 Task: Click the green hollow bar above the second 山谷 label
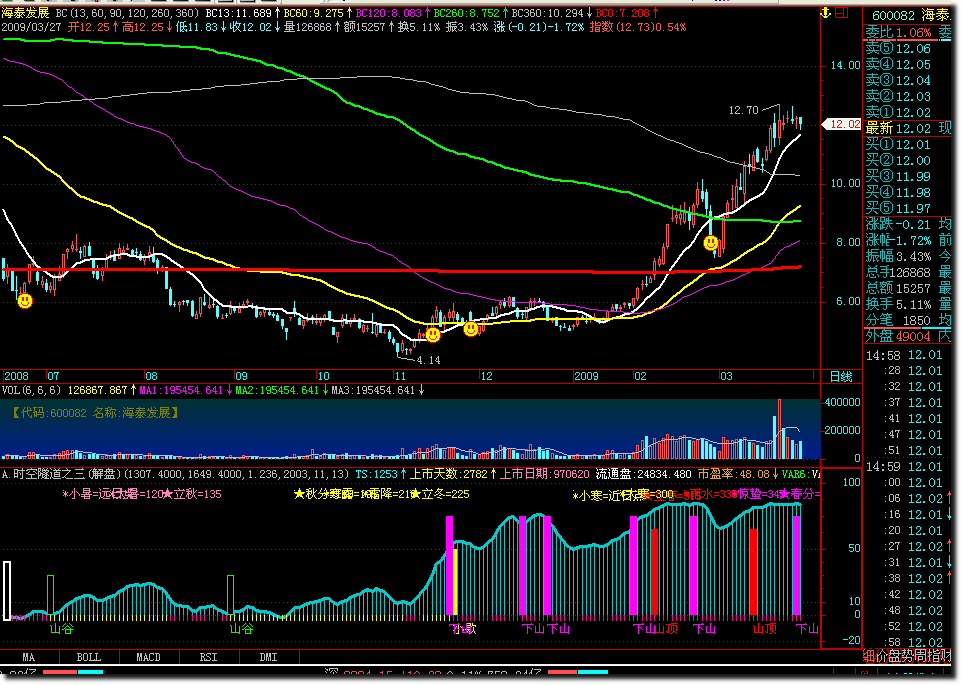click(231, 595)
